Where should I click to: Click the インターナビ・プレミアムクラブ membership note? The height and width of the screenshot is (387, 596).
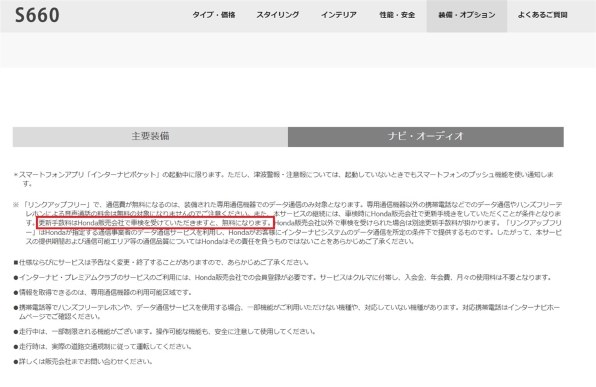283,278
